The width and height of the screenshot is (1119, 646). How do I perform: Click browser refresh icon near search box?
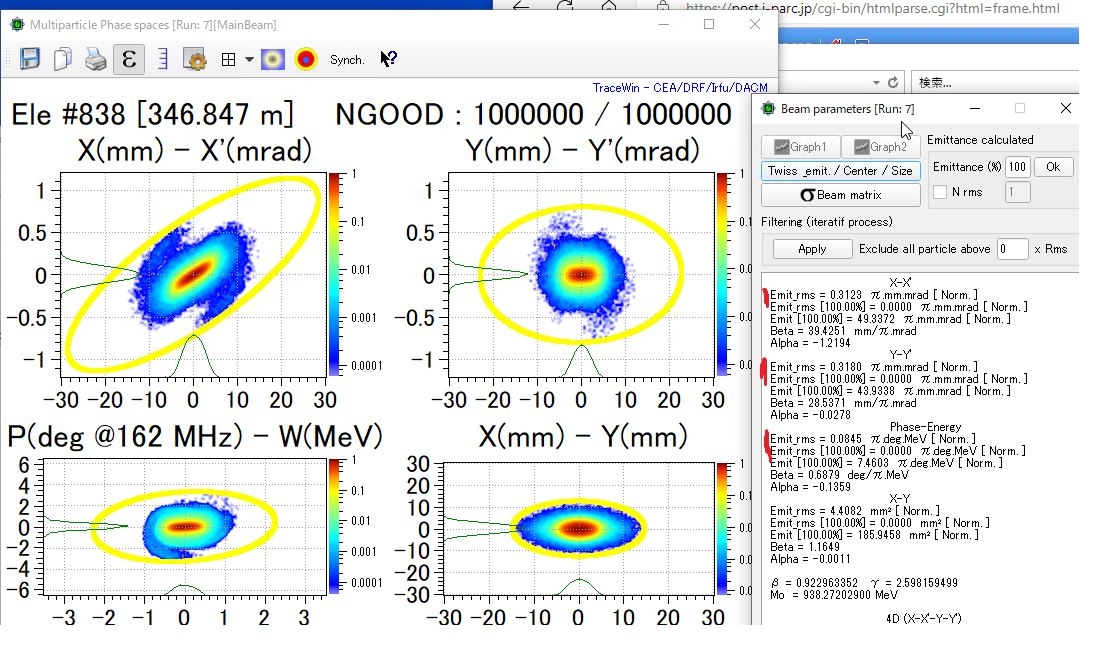point(893,83)
